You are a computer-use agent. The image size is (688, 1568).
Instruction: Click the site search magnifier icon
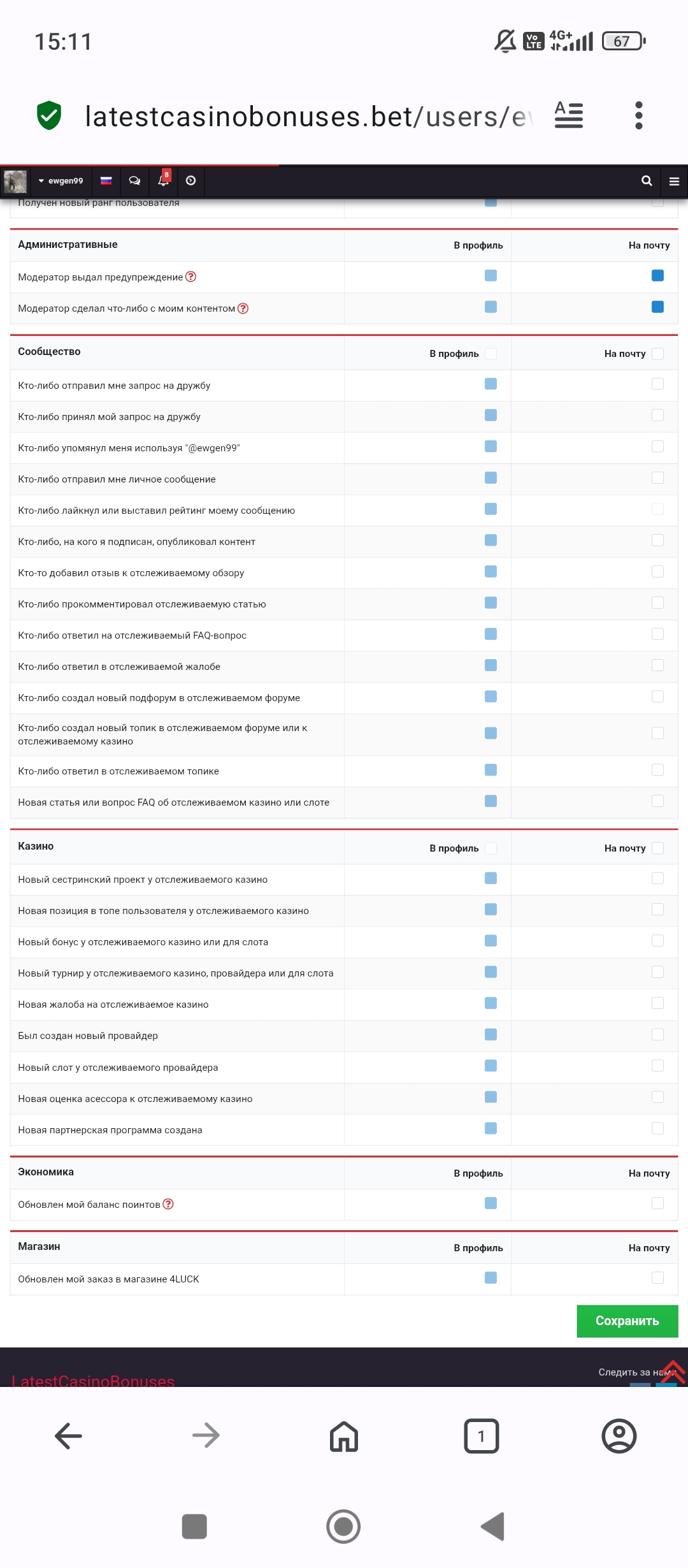(647, 181)
